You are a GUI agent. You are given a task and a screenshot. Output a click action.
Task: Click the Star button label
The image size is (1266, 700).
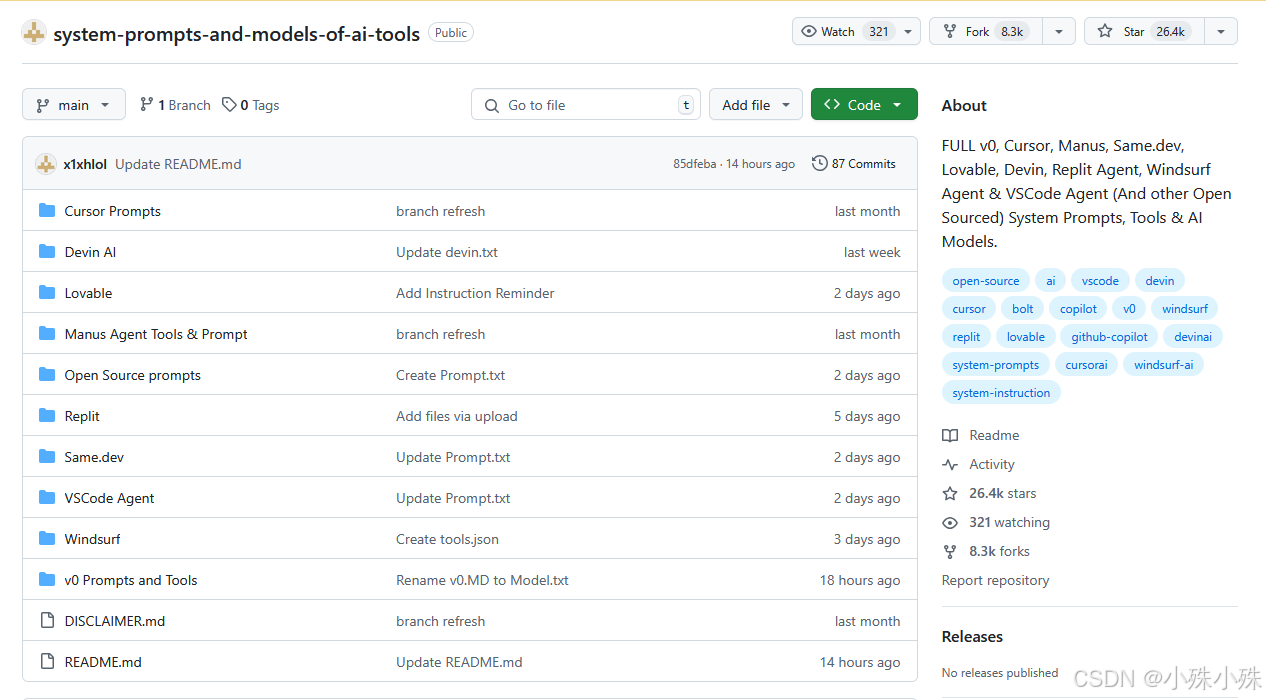[x=1134, y=31]
